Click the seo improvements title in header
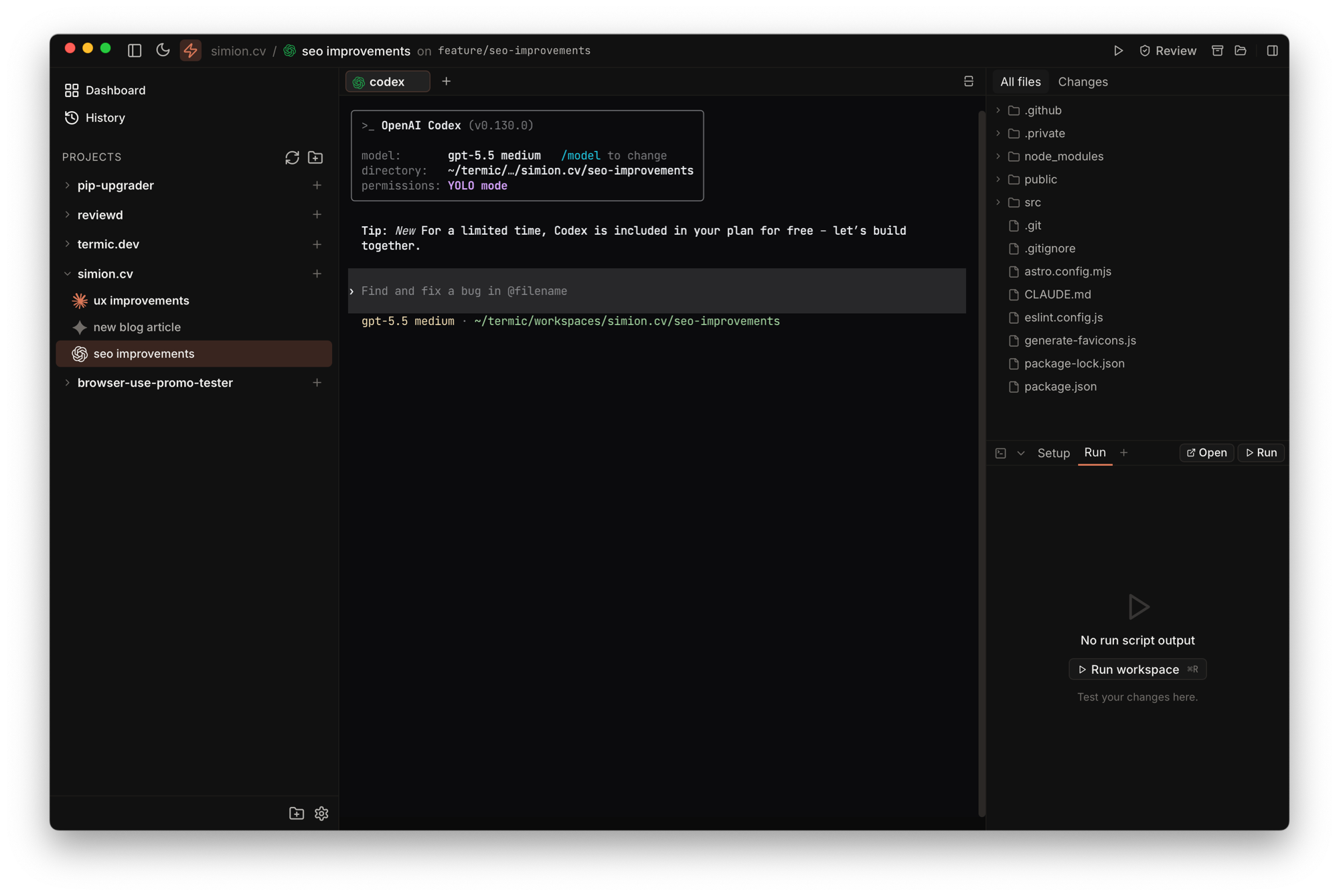 [356, 51]
